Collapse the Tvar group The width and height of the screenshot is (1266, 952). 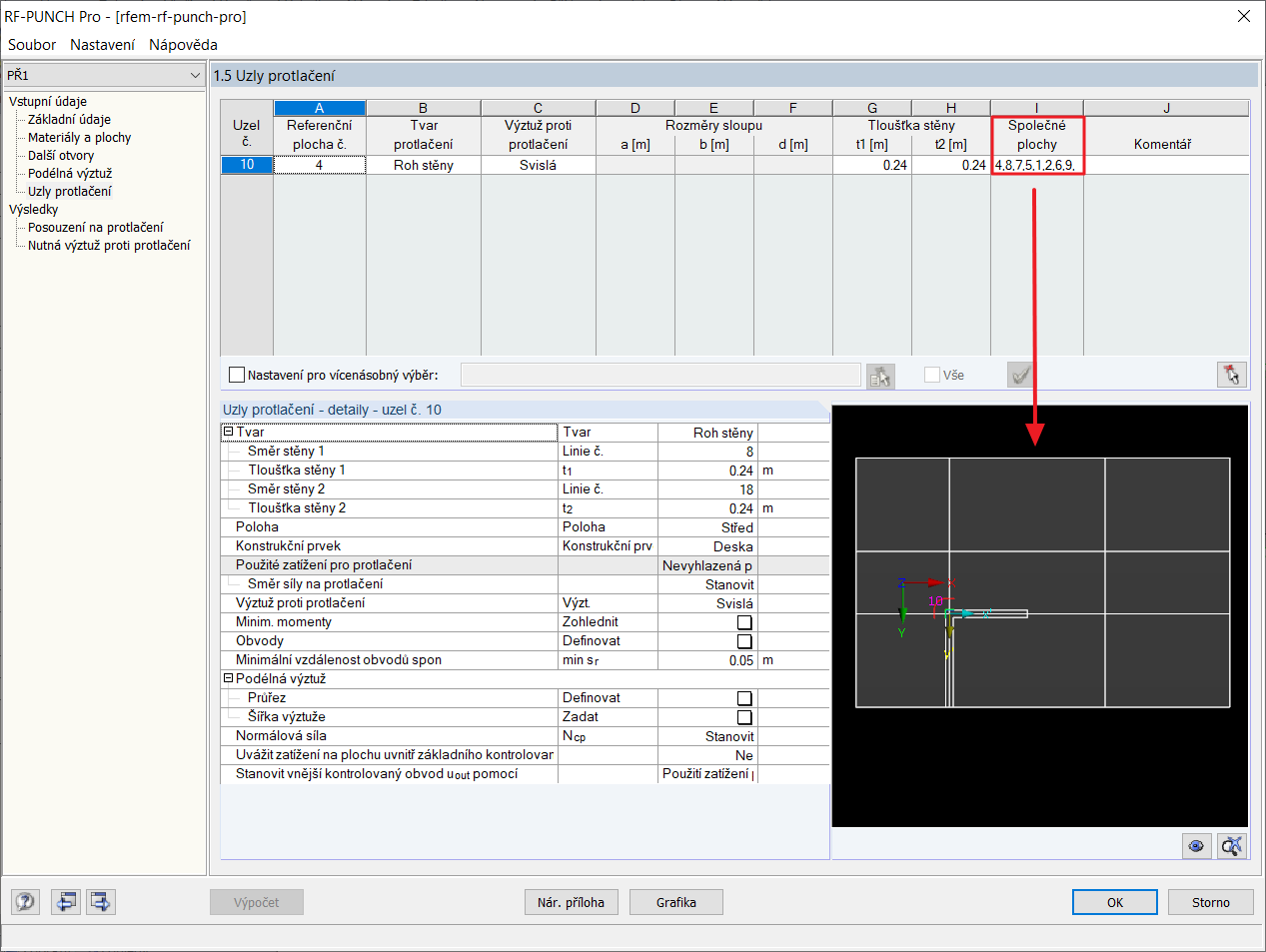pos(228,432)
